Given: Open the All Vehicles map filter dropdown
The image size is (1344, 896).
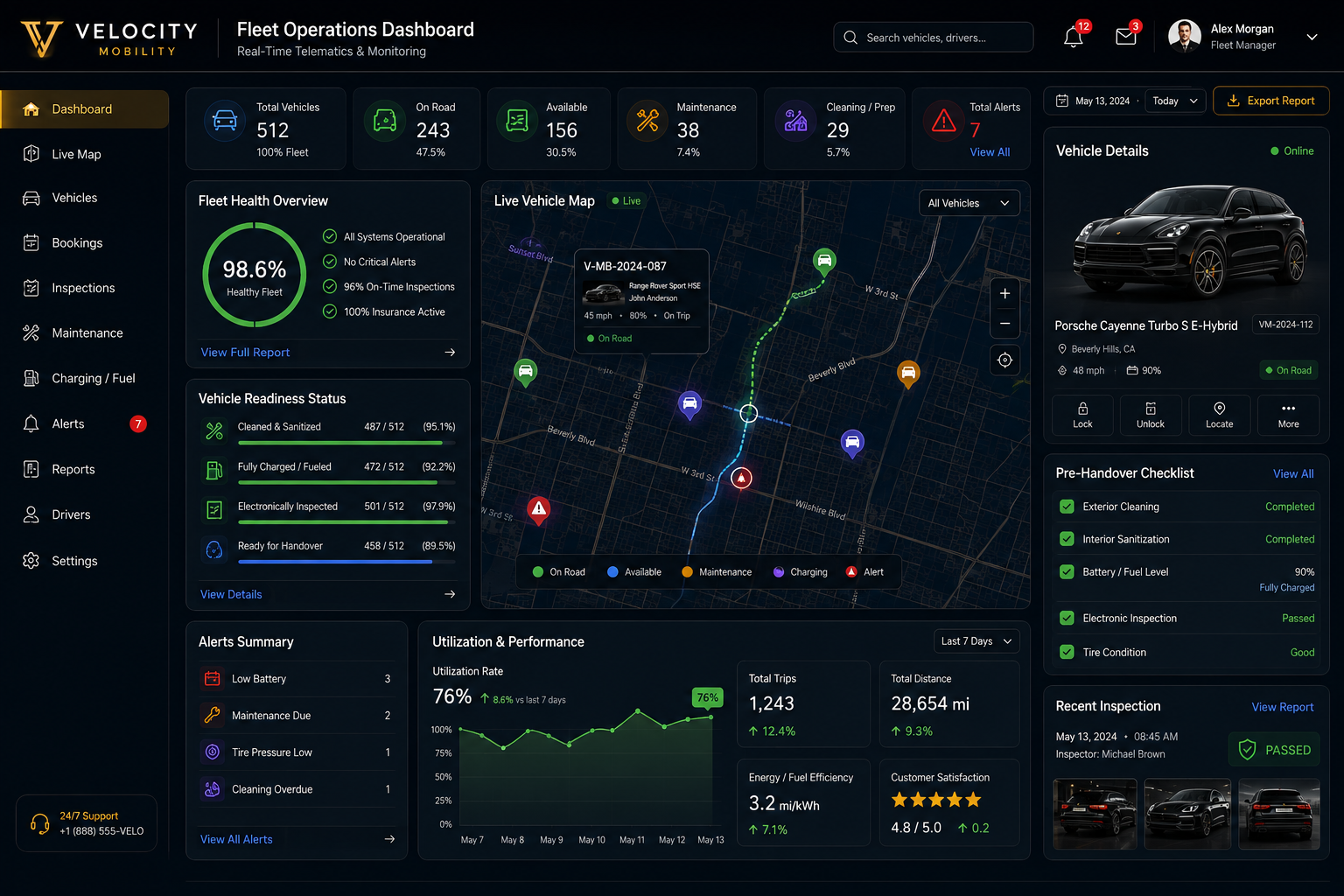Looking at the screenshot, I should 969,203.
